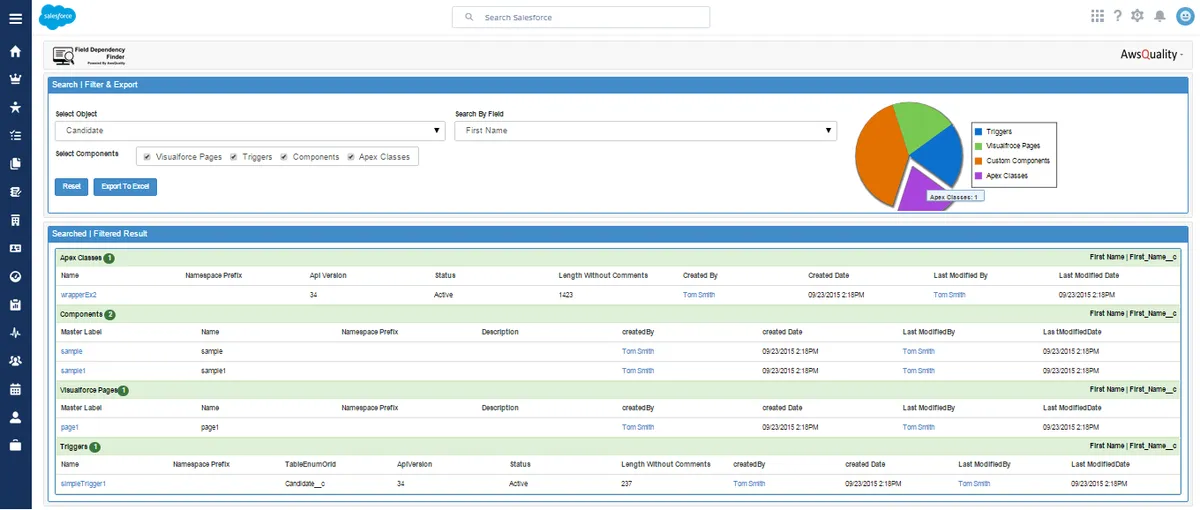
Task: Click the blue Triggers legend swatch
Action: (x=979, y=131)
